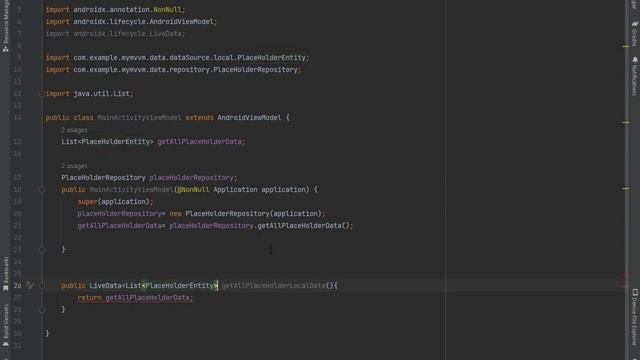This screenshot has height=360, width=640.
Task: Click getAllPlaceHolderData in the return statement
Action: pos(147,298)
